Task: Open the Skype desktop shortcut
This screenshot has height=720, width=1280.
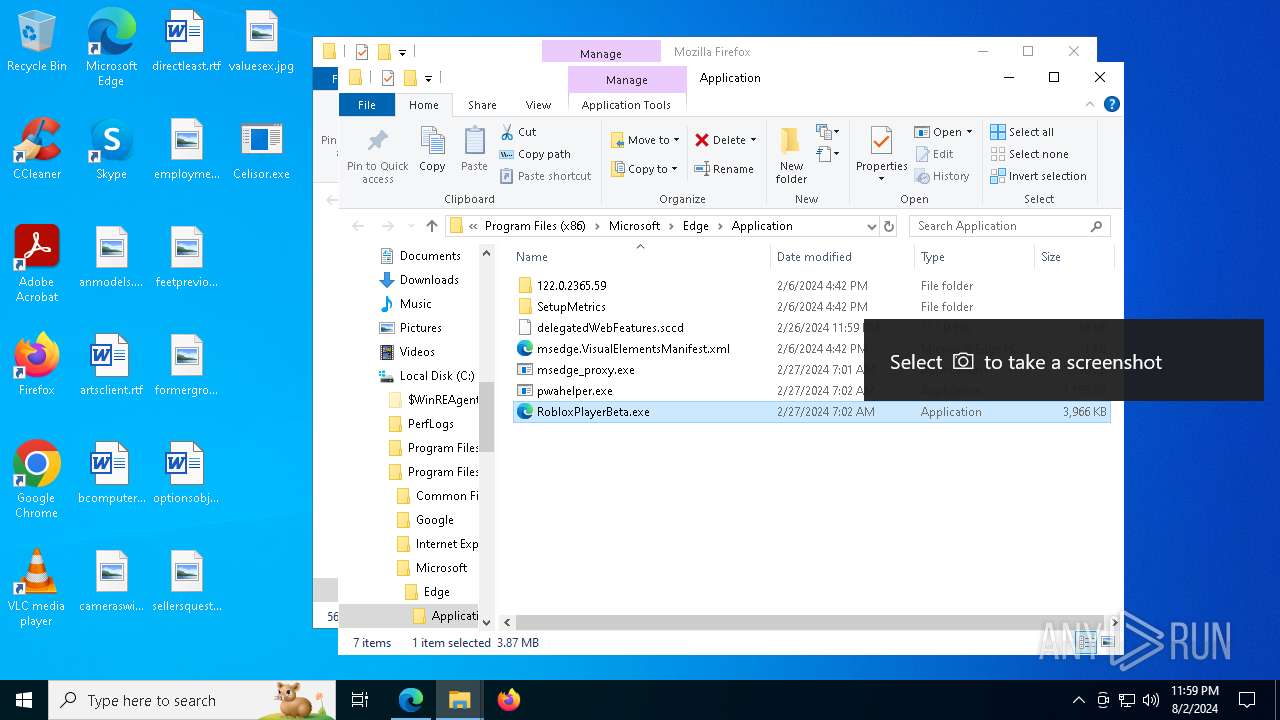Action: pos(111,150)
